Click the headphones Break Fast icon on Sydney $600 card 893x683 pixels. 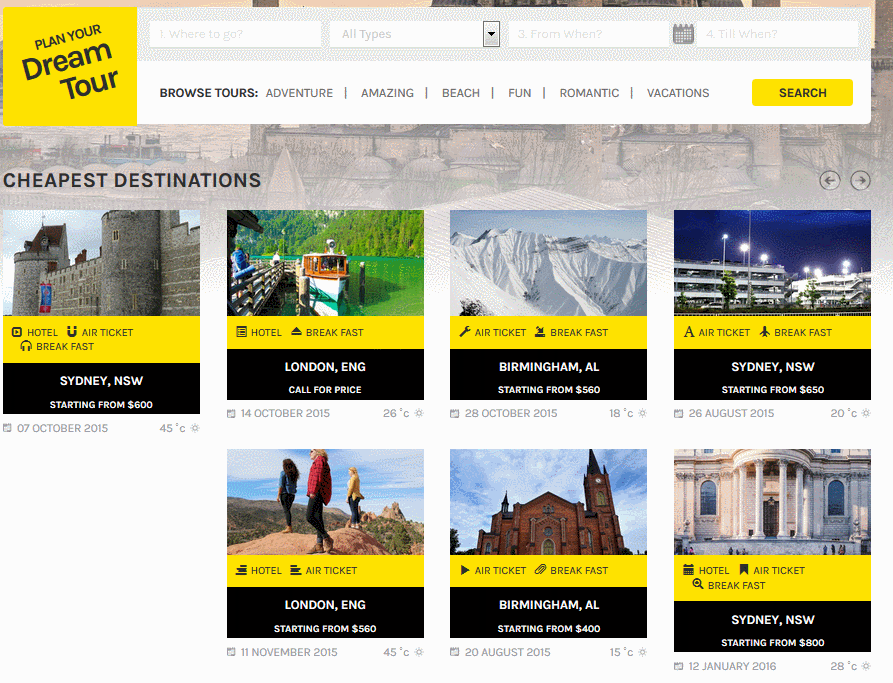click(26, 346)
